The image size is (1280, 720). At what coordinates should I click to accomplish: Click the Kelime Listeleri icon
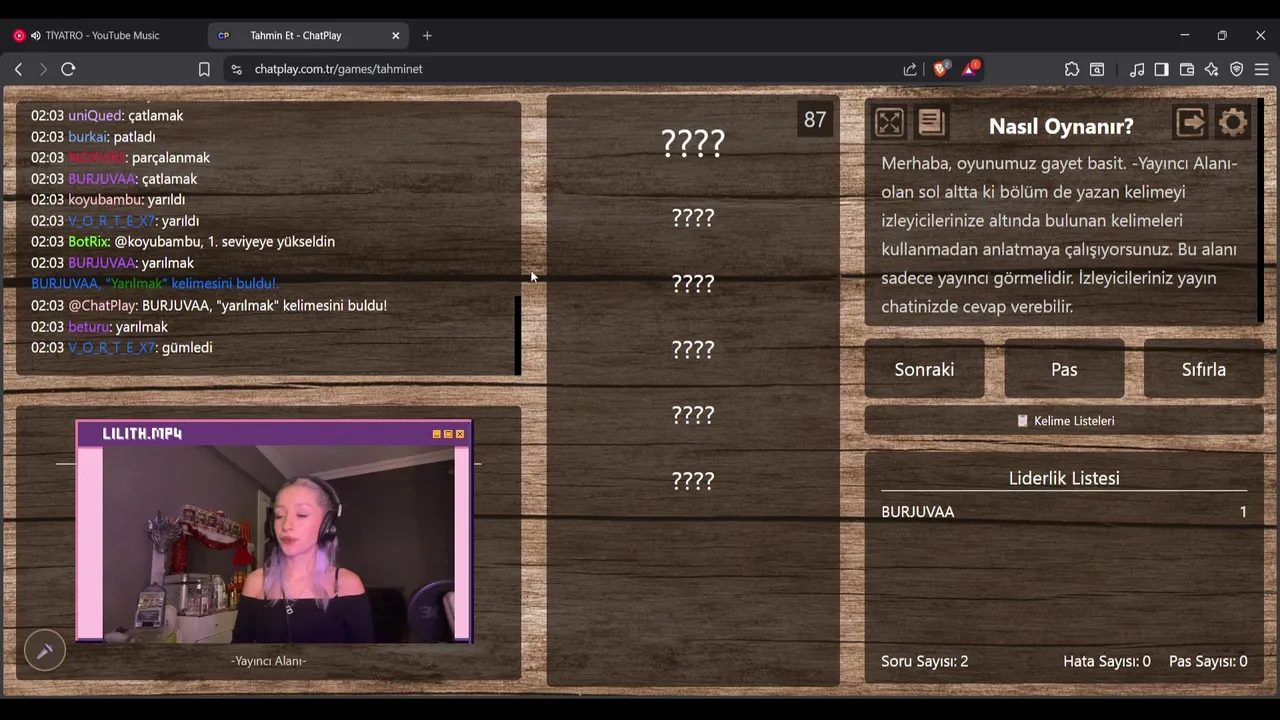point(1022,421)
